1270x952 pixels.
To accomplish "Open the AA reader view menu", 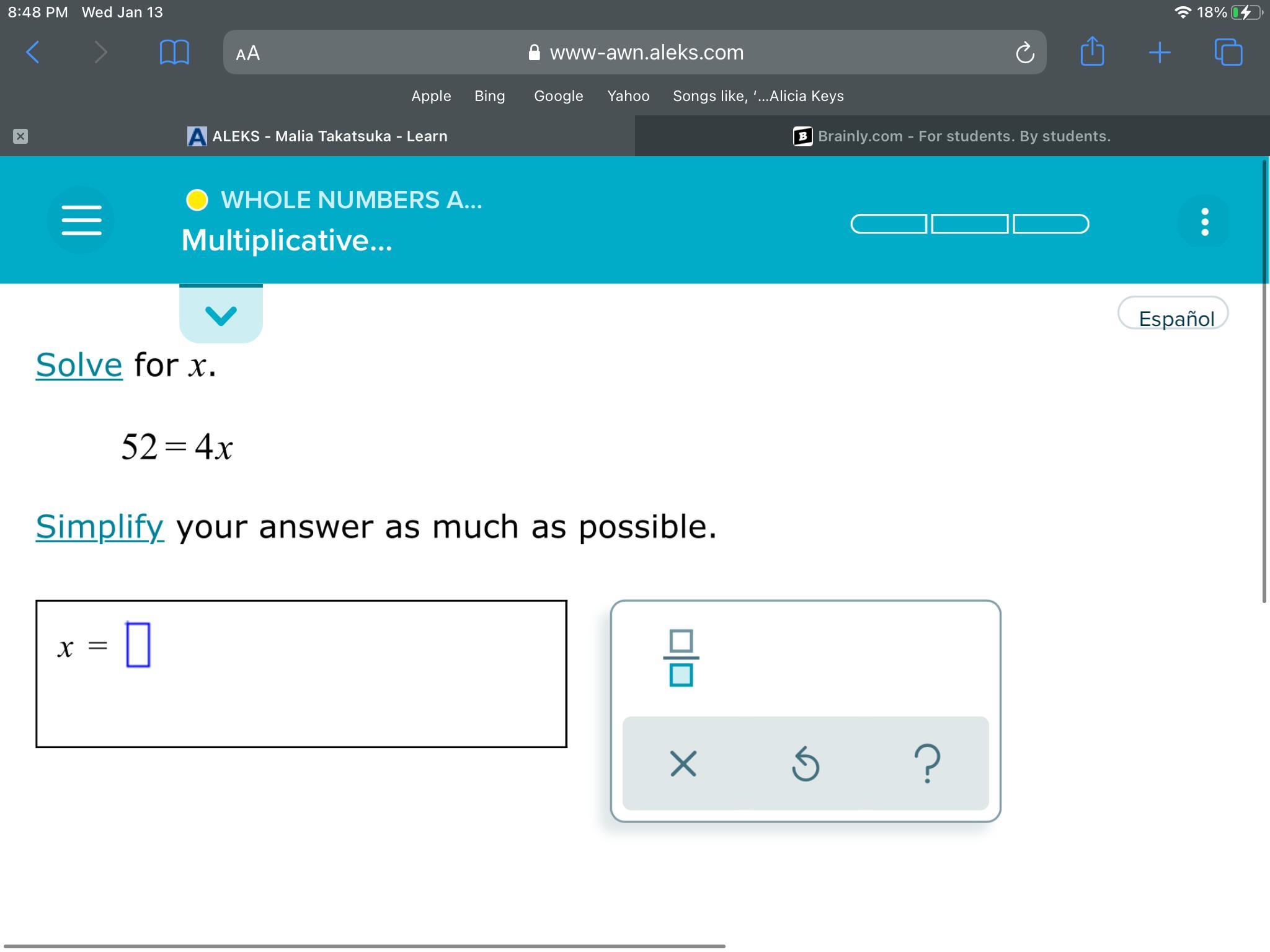I will click(248, 53).
